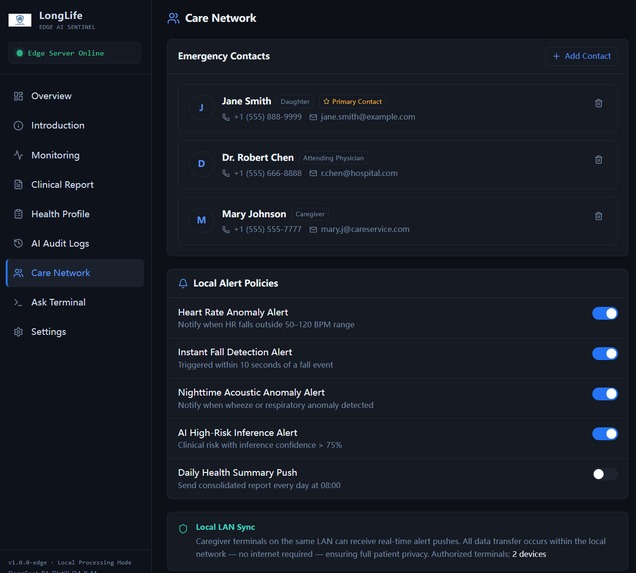
Task: Enable Daily Health Summary Push
Action: pos(605,474)
